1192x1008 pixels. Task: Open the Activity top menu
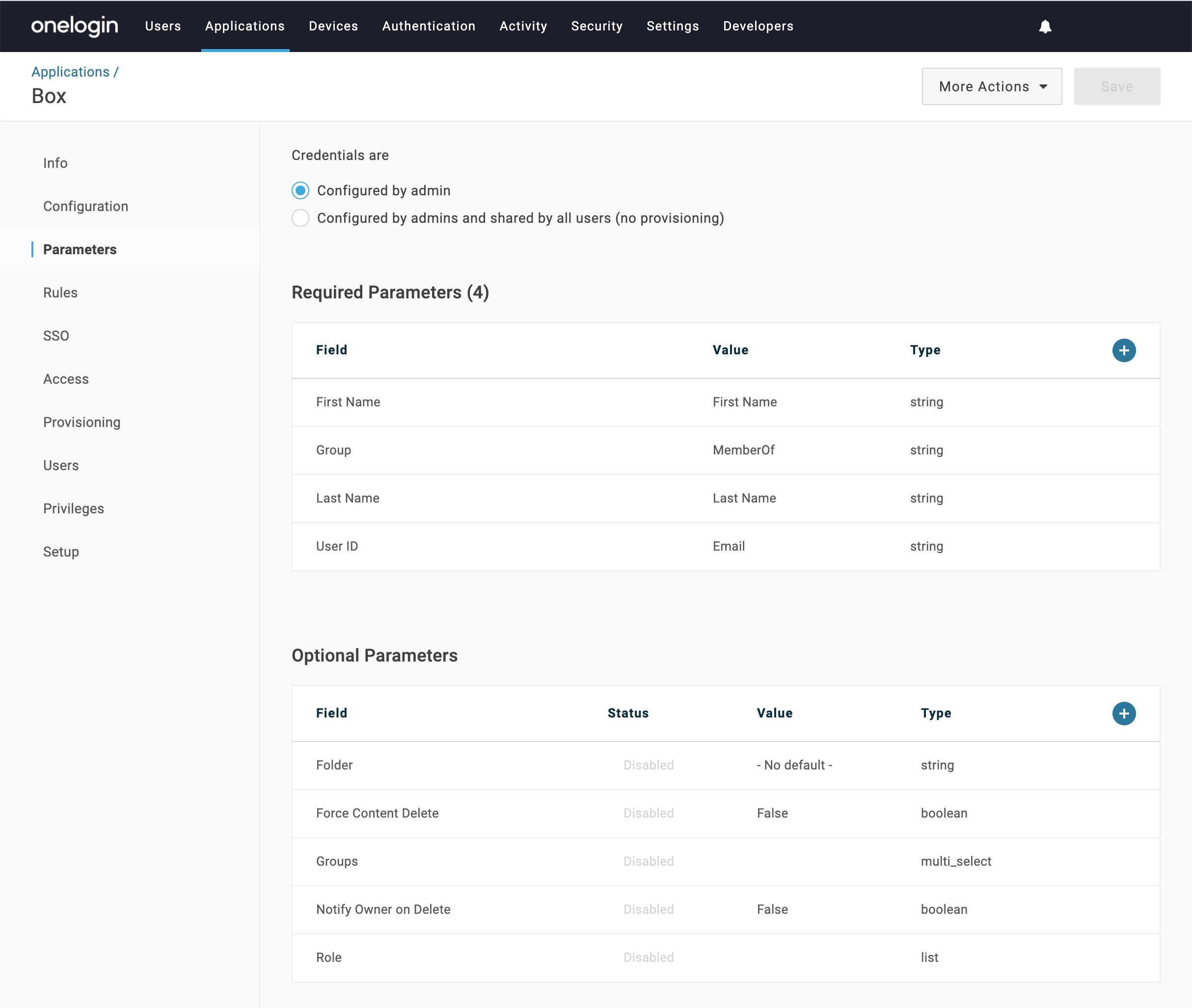(523, 27)
